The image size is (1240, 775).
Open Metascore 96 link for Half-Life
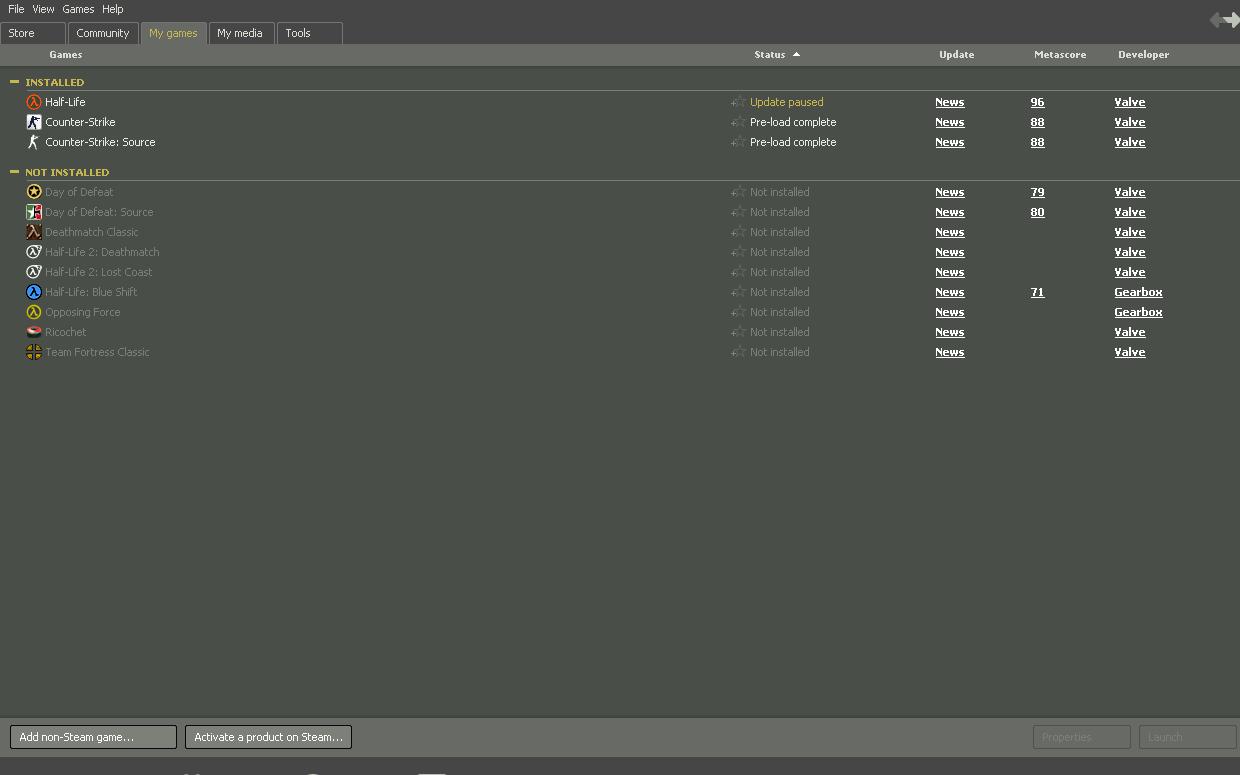[1037, 102]
